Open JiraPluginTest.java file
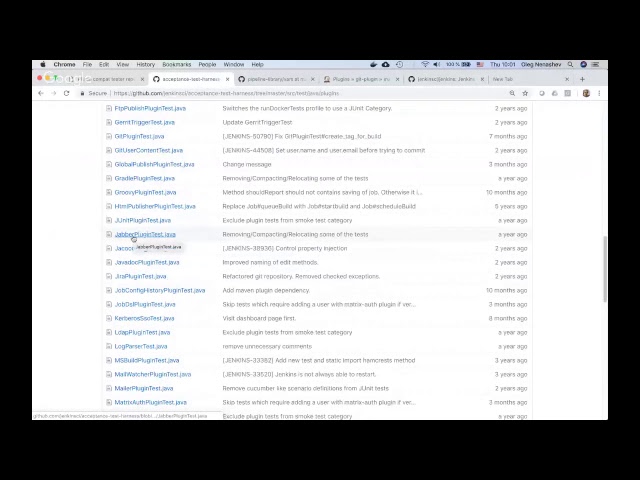This screenshot has width=640, height=480. click(x=140, y=276)
